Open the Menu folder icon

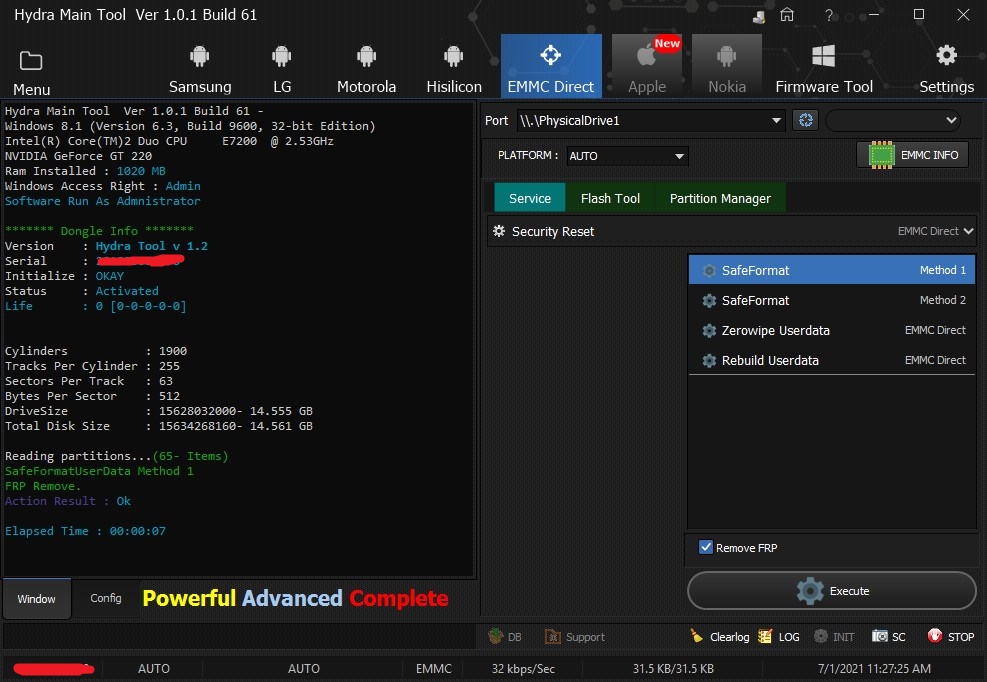pyautogui.click(x=31, y=61)
